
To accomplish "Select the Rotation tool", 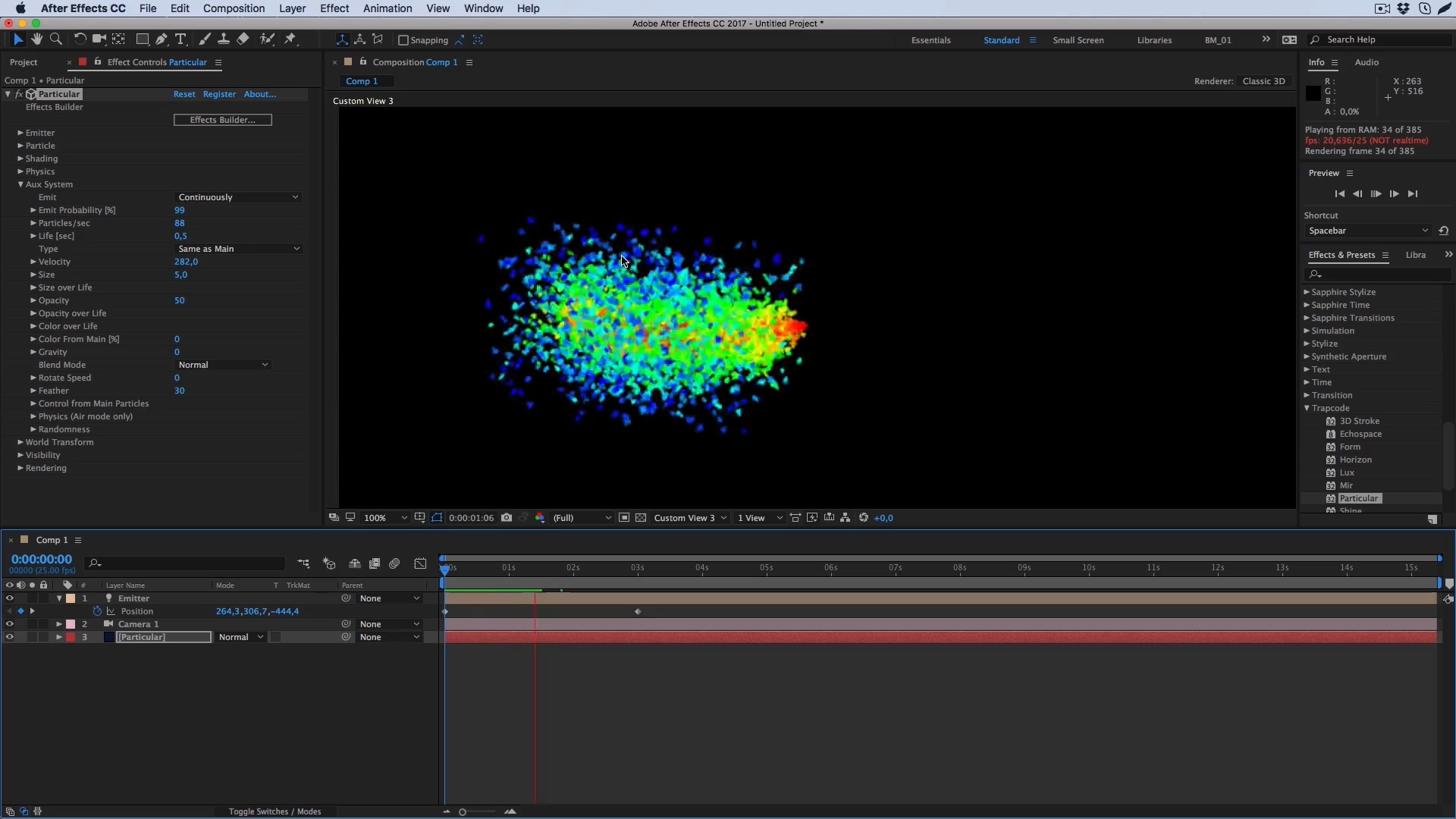I will tap(79, 39).
